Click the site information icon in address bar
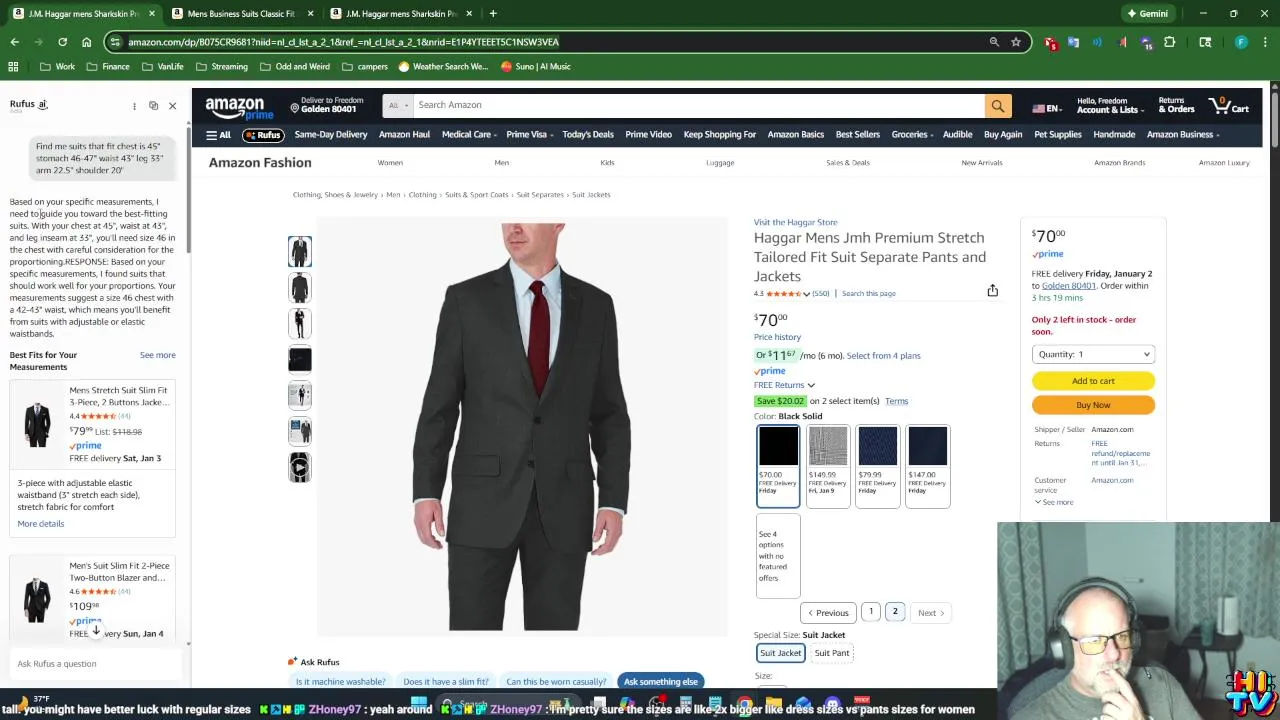The height and width of the screenshot is (720, 1280). (x=116, y=42)
